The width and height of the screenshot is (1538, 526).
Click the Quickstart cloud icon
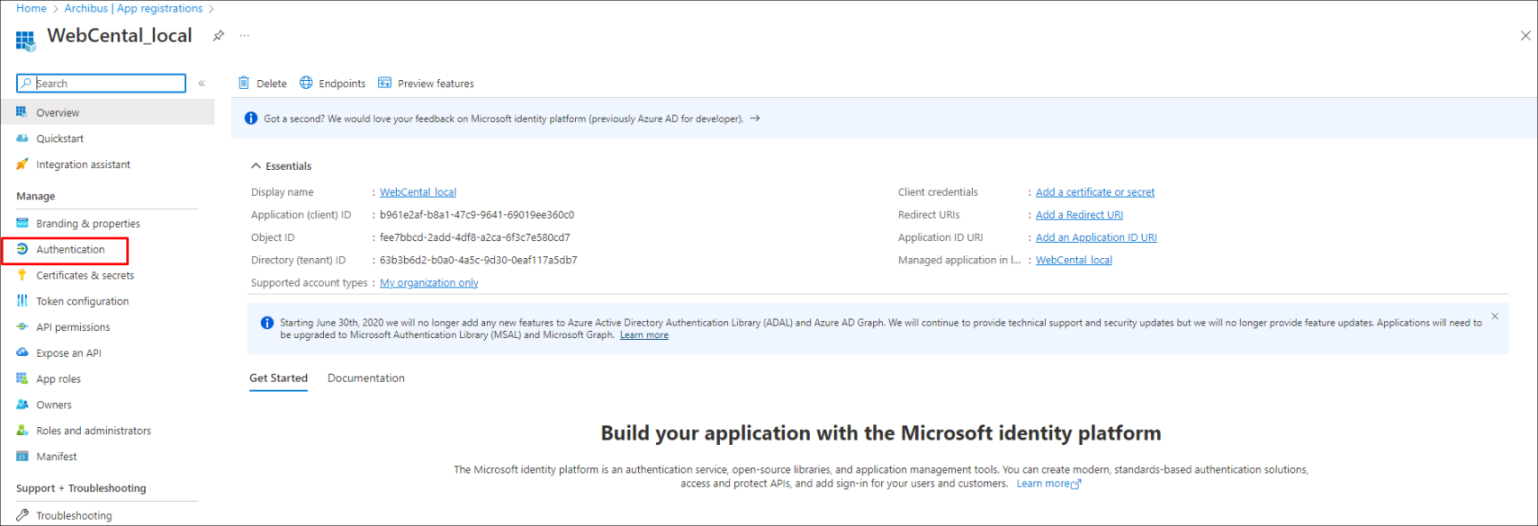(22, 138)
